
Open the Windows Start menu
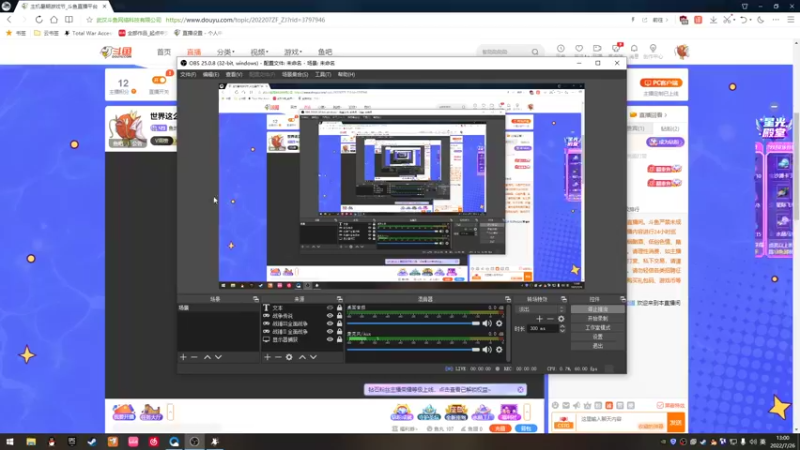[10, 442]
